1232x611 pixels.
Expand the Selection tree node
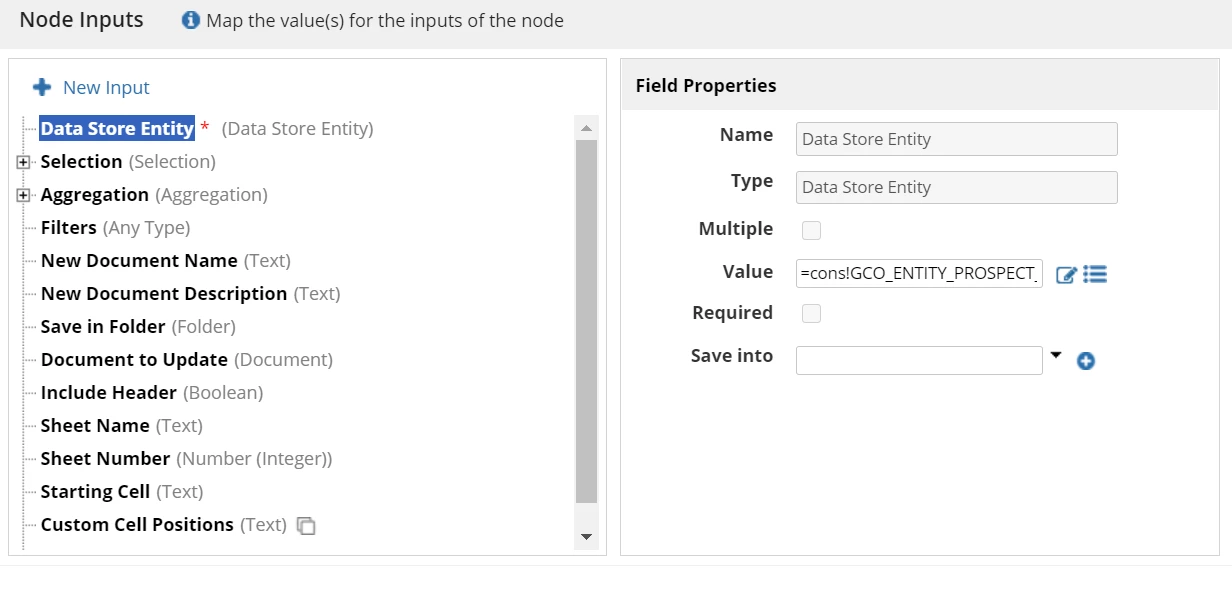pos(23,162)
